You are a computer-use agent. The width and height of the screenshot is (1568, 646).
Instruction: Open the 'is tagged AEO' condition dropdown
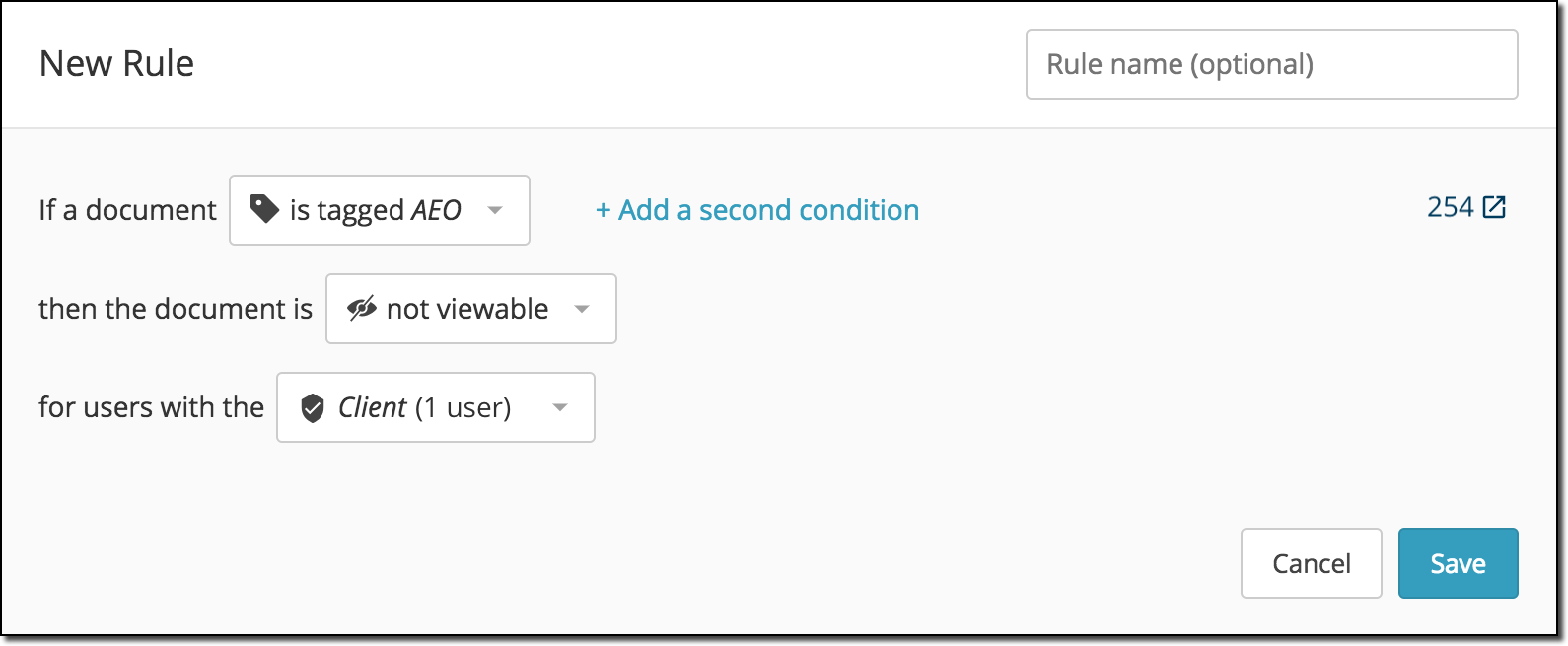[380, 210]
